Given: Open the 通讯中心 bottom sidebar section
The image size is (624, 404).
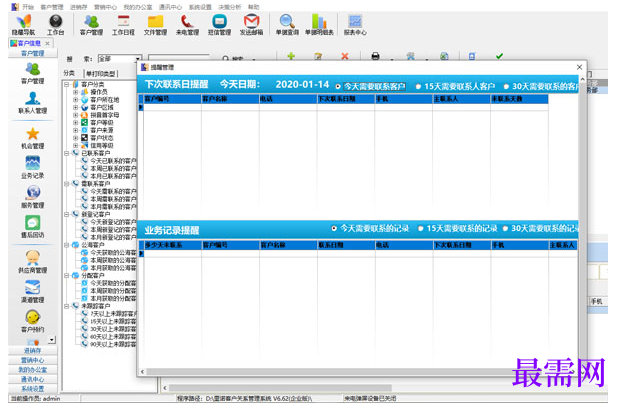Looking at the screenshot, I should click(33, 379).
